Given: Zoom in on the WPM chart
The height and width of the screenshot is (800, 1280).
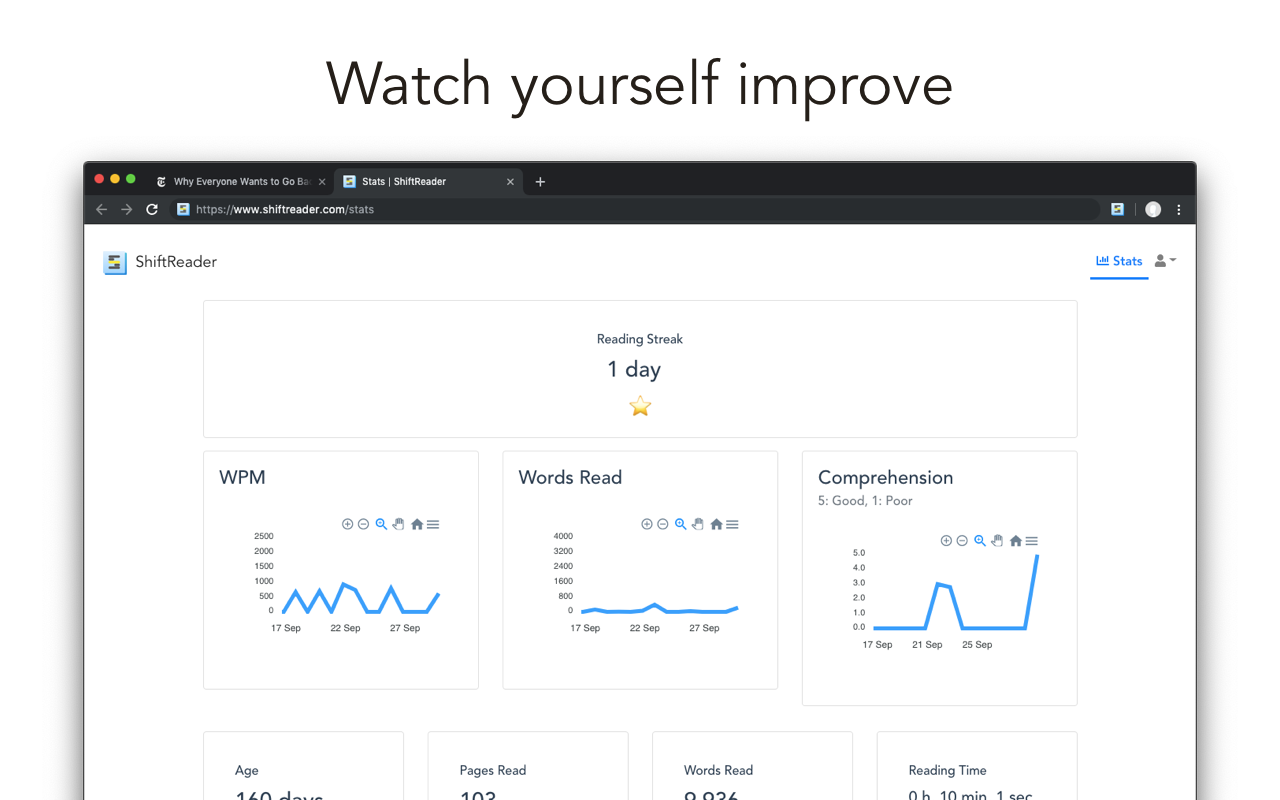Looking at the screenshot, I should (348, 524).
